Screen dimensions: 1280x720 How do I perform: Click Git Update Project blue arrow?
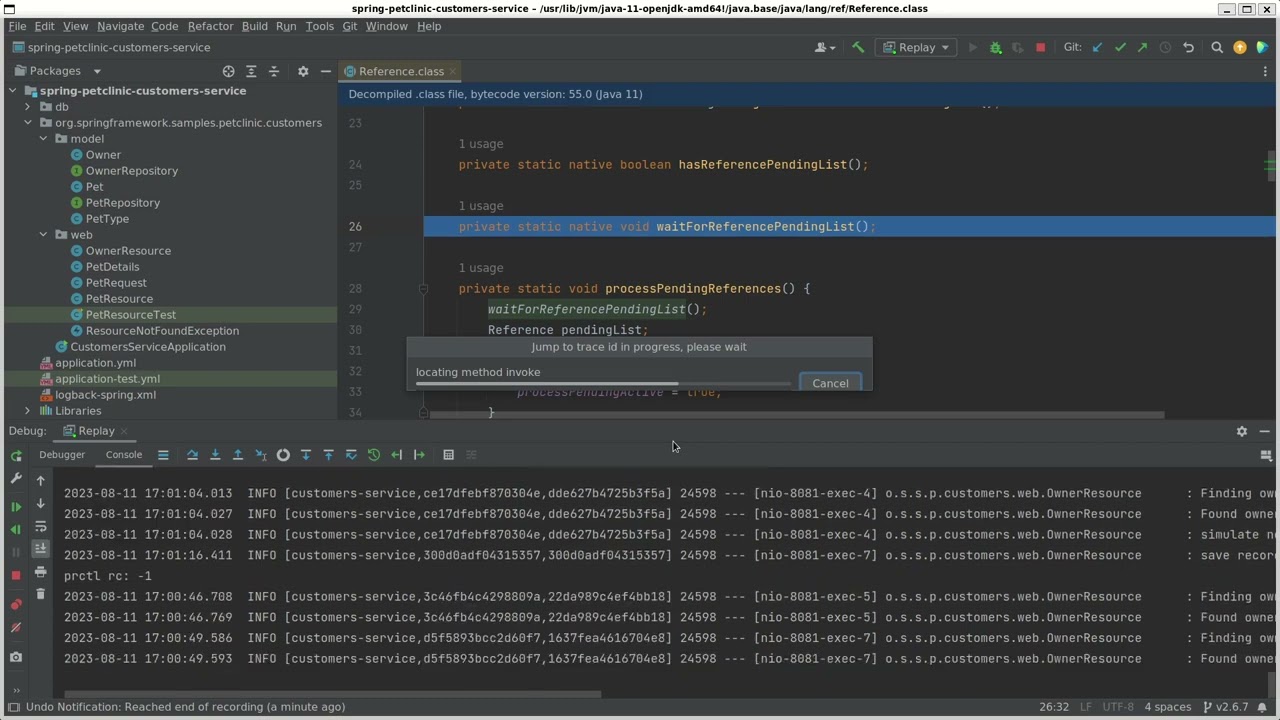click(x=1097, y=47)
